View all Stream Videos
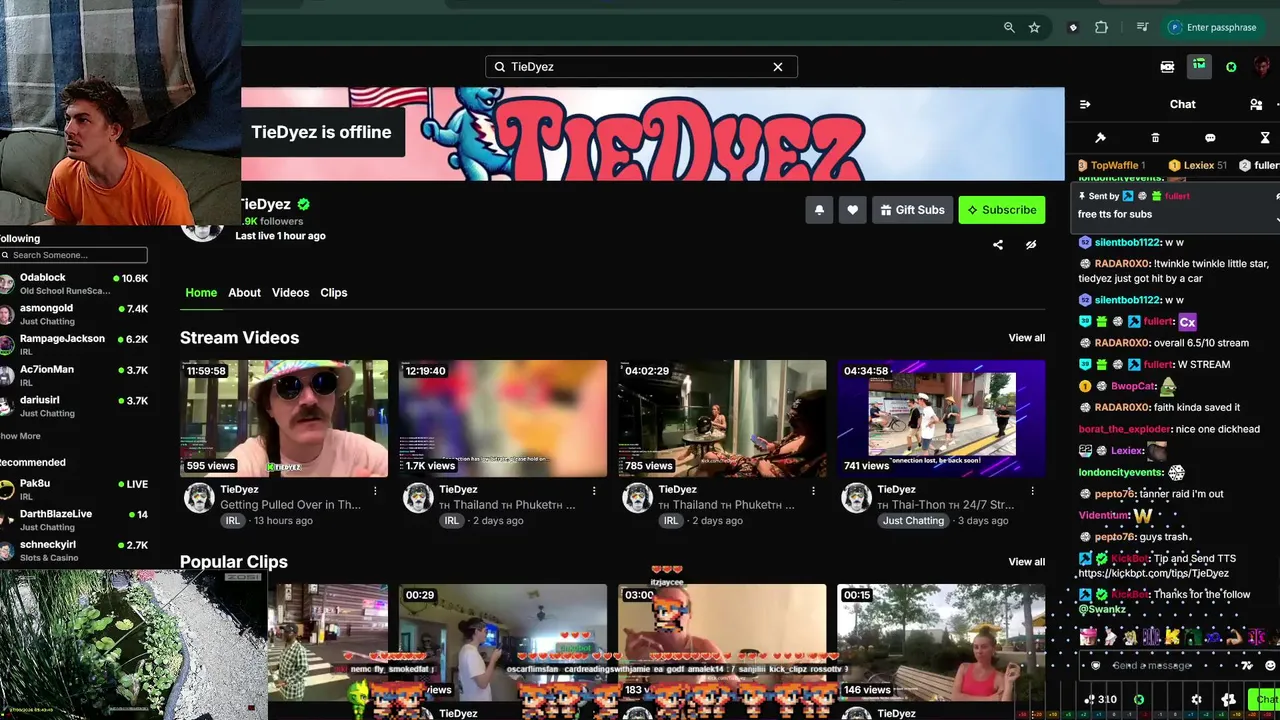This screenshot has width=1280, height=720. click(1026, 338)
